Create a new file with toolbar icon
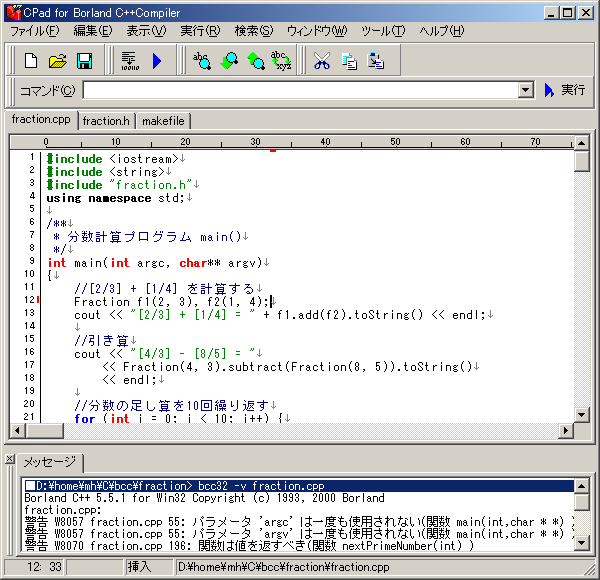 pos(31,61)
